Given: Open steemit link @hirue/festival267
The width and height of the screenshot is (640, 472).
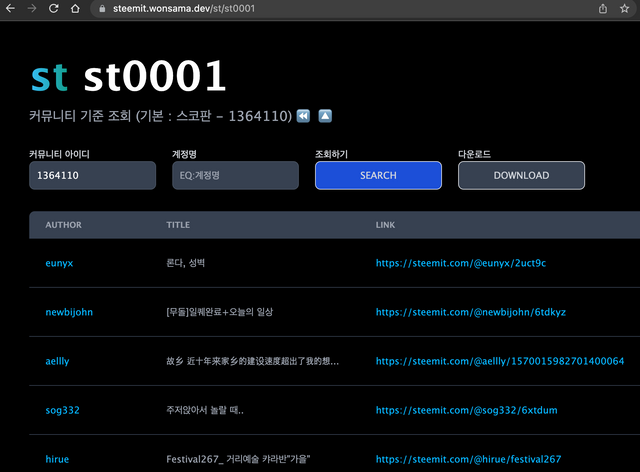Looking at the screenshot, I should click(x=469, y=459).
